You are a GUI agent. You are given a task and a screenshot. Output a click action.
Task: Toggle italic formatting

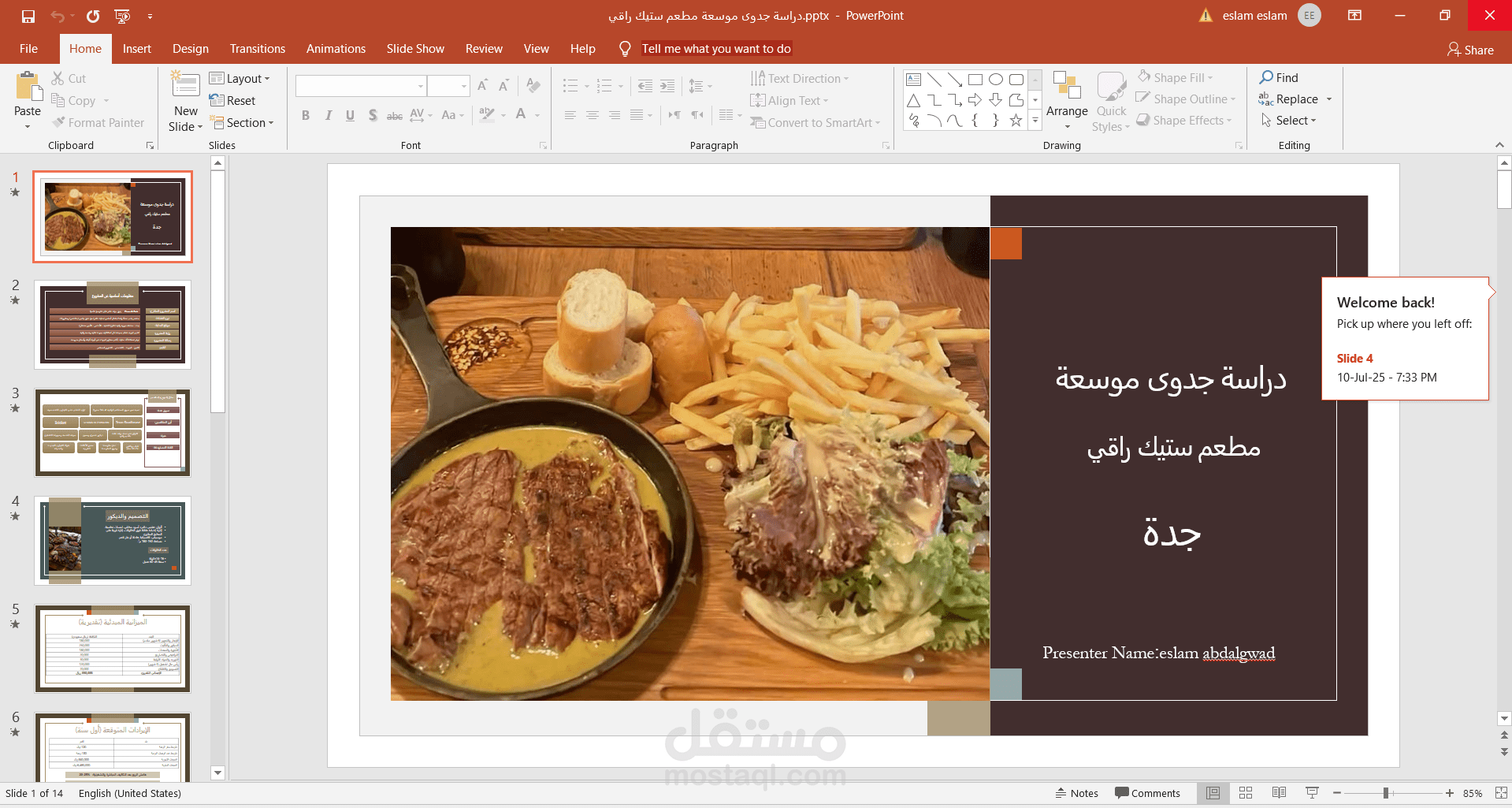(x=328, y=115)
